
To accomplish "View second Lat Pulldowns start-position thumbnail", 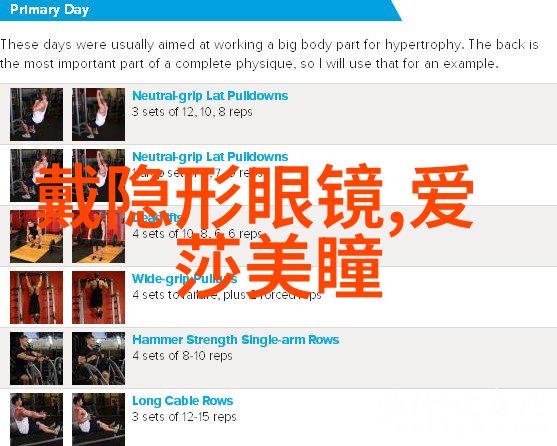I will click(x=37, y=175).
